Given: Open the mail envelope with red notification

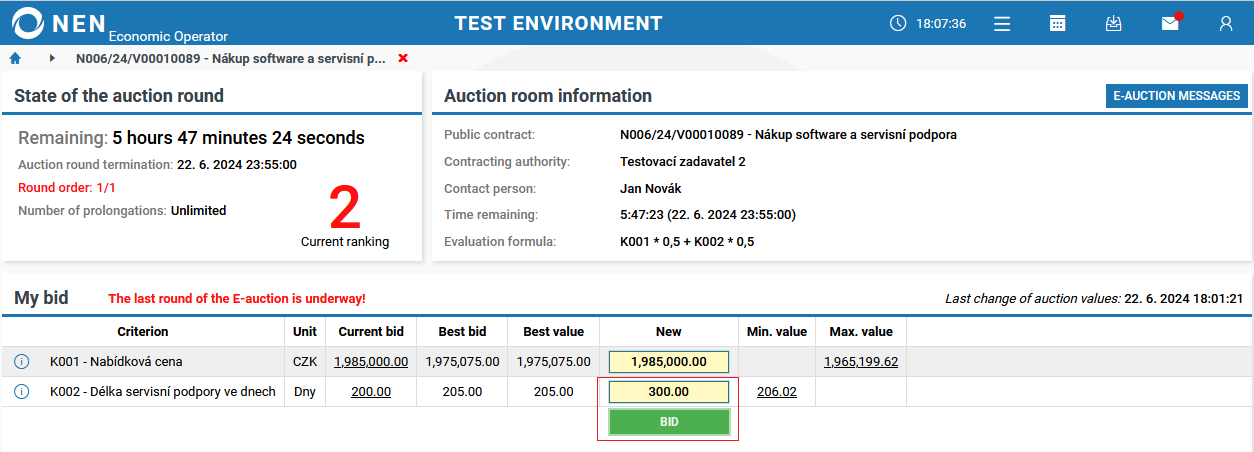Looking at the screenshot, I should click(1169, 23).
